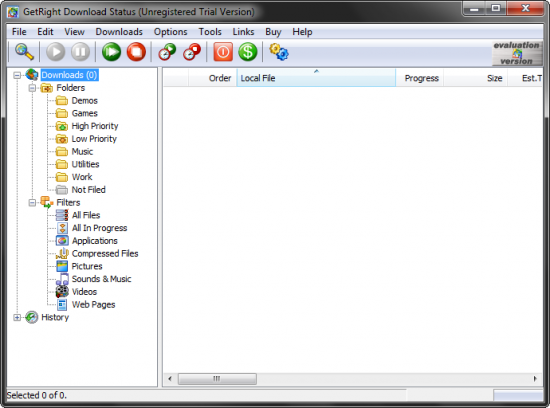Click the History clock globe icon
The image size is (550, 408).
tap(32, 317)
